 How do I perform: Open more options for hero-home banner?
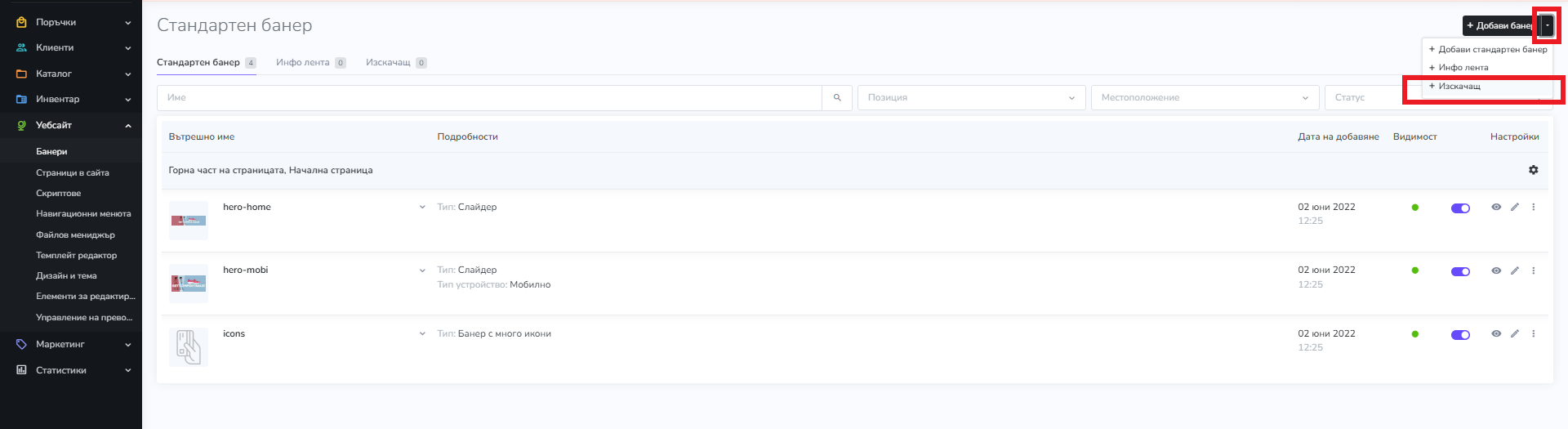tap(1533, 208)
